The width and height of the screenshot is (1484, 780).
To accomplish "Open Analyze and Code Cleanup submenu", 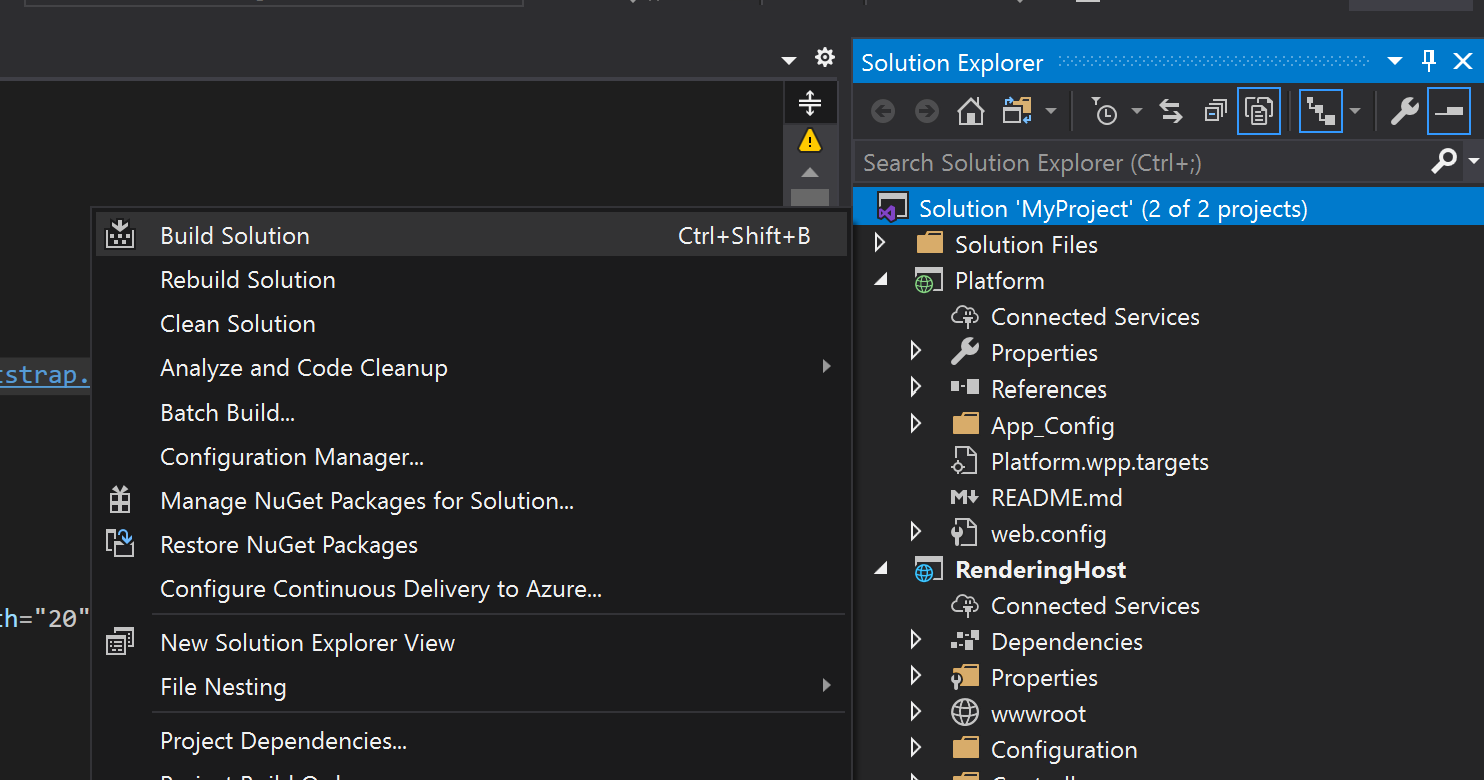I will [471, 368].
